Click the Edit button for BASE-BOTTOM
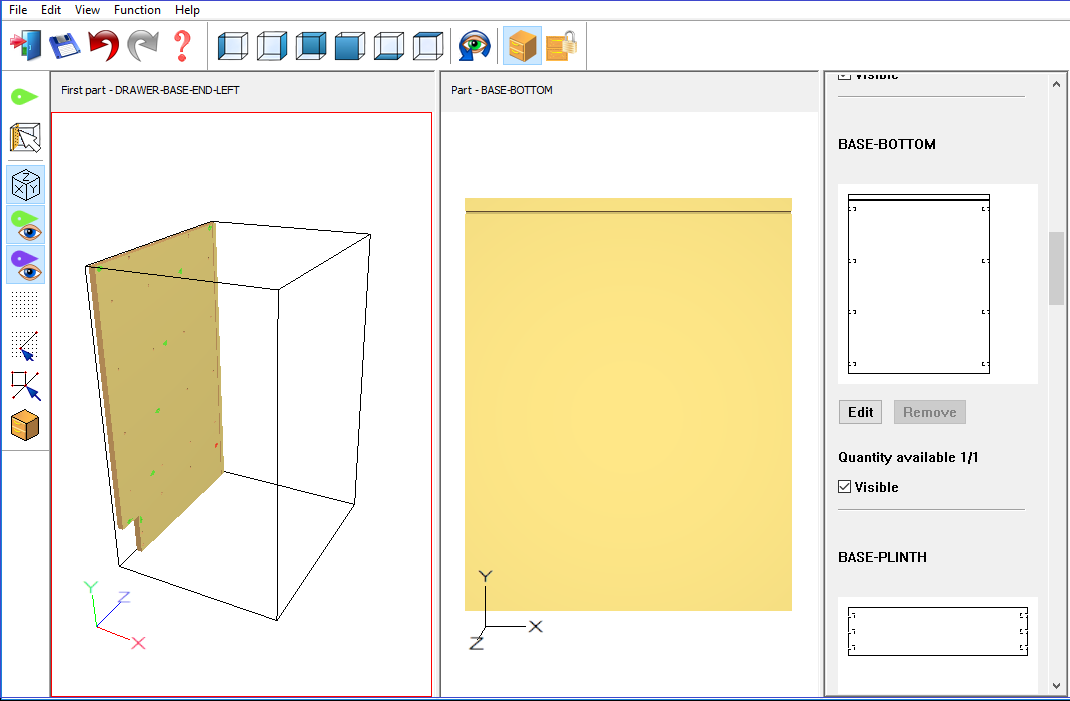Screen dimensions: 1070x701 click(x=861, y=412)
